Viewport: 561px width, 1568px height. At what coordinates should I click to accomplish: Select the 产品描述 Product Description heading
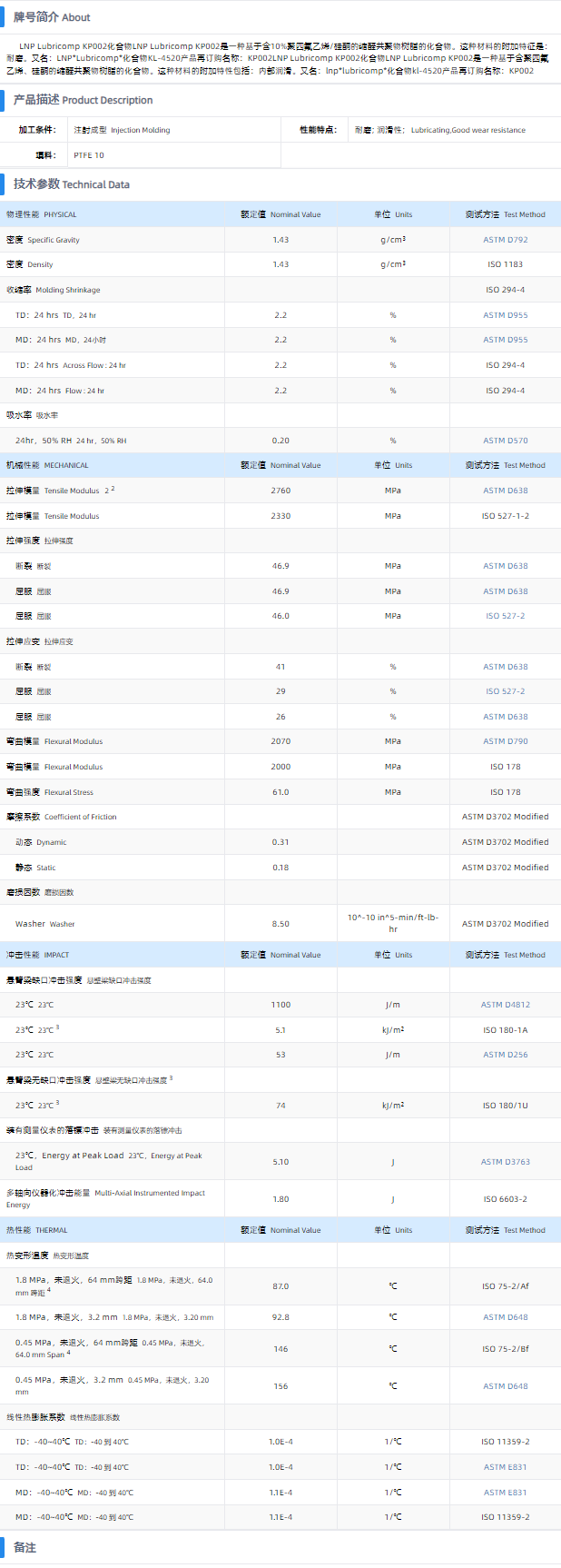pos(83,100)
